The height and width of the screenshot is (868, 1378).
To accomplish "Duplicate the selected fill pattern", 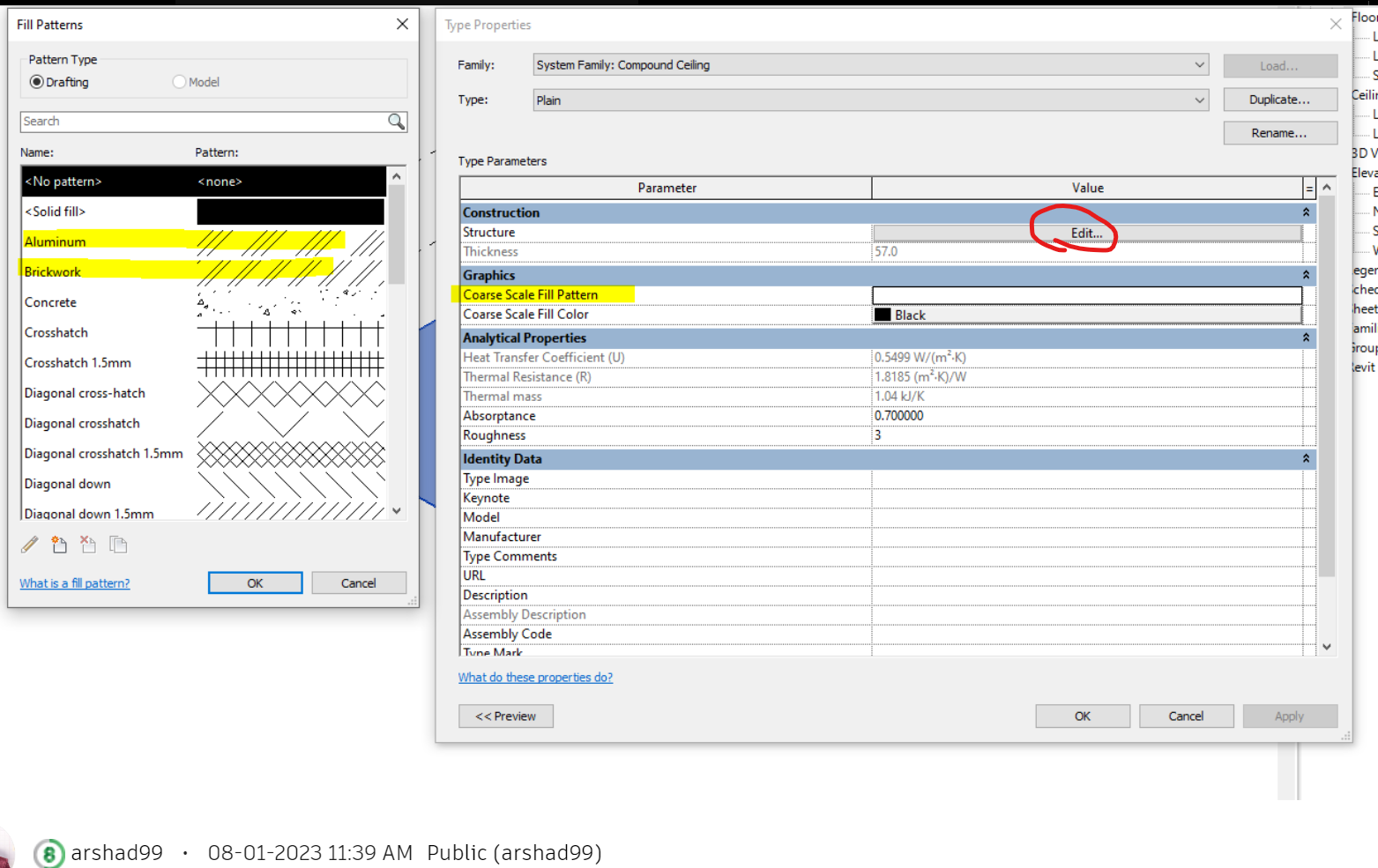I will click(x=117, y=545).
